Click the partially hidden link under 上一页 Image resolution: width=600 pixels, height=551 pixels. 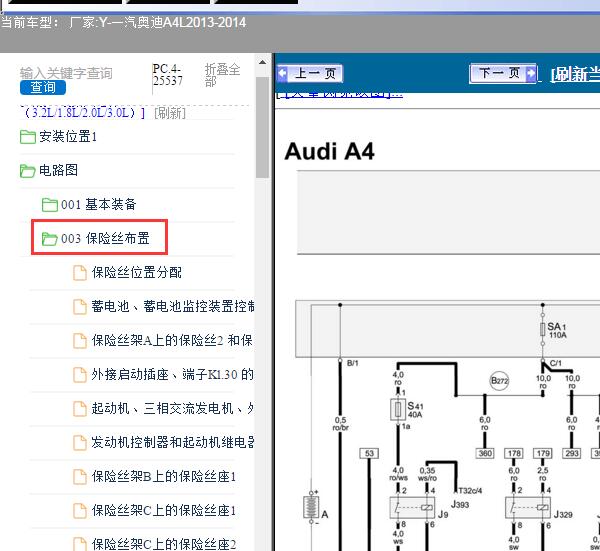(x=339, y=94)
